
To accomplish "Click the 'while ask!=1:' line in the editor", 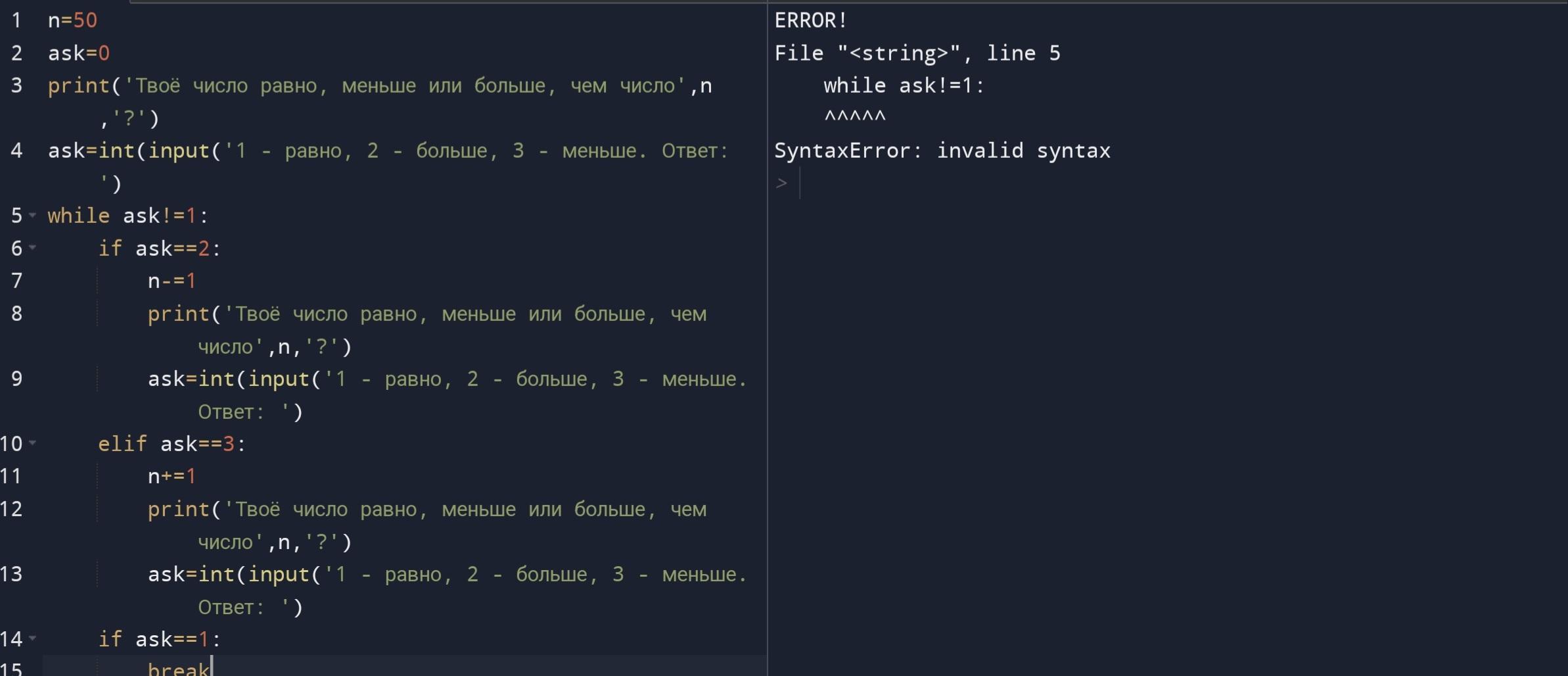I will [127, 216].
